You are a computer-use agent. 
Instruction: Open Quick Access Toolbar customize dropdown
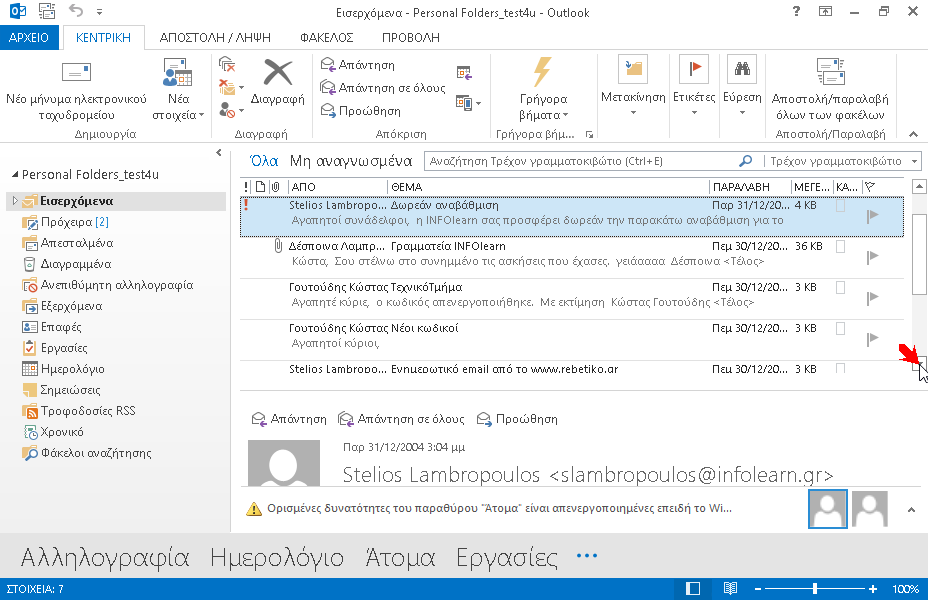[99, 11]
